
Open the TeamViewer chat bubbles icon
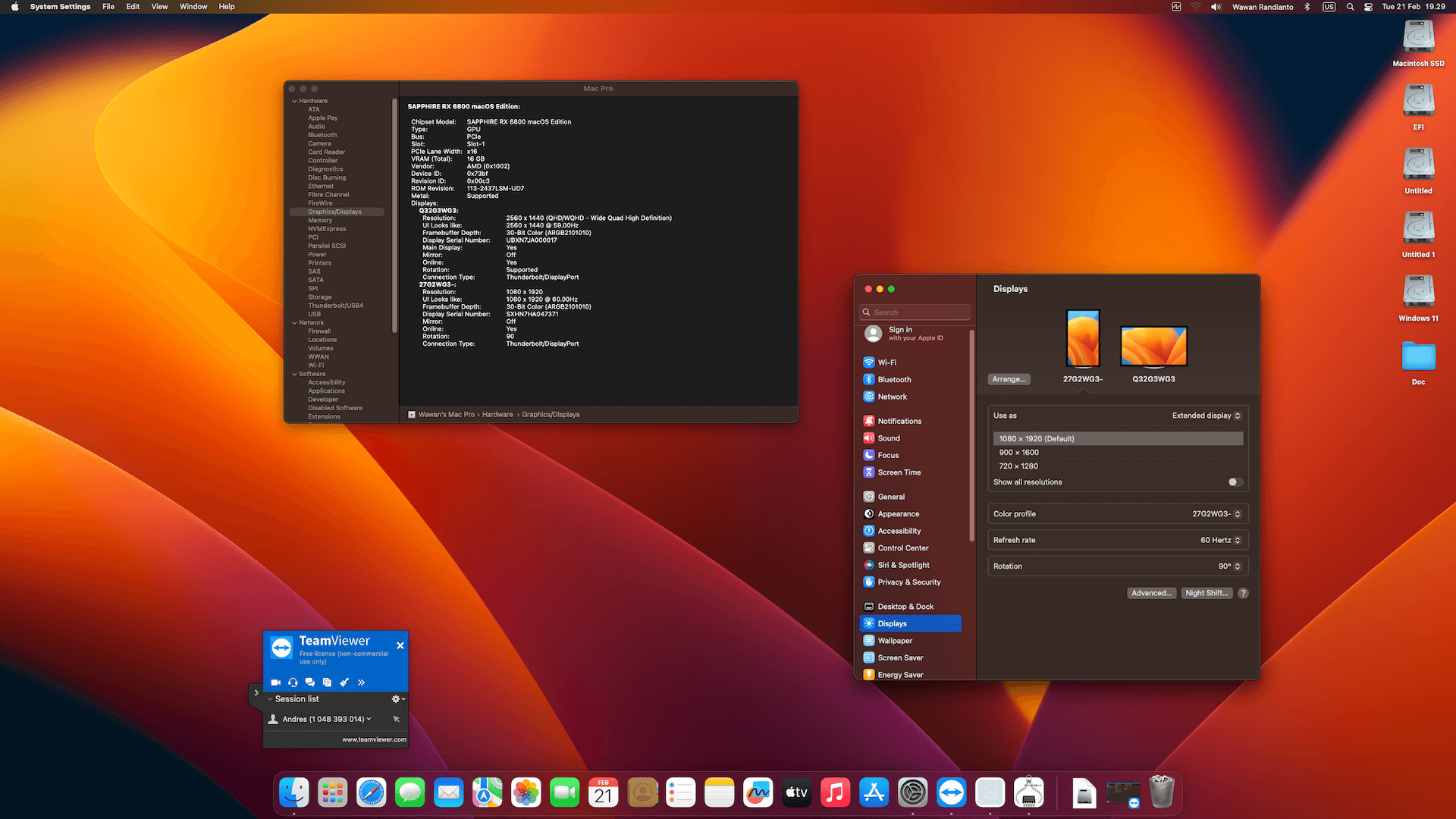[x=310, y=682]
